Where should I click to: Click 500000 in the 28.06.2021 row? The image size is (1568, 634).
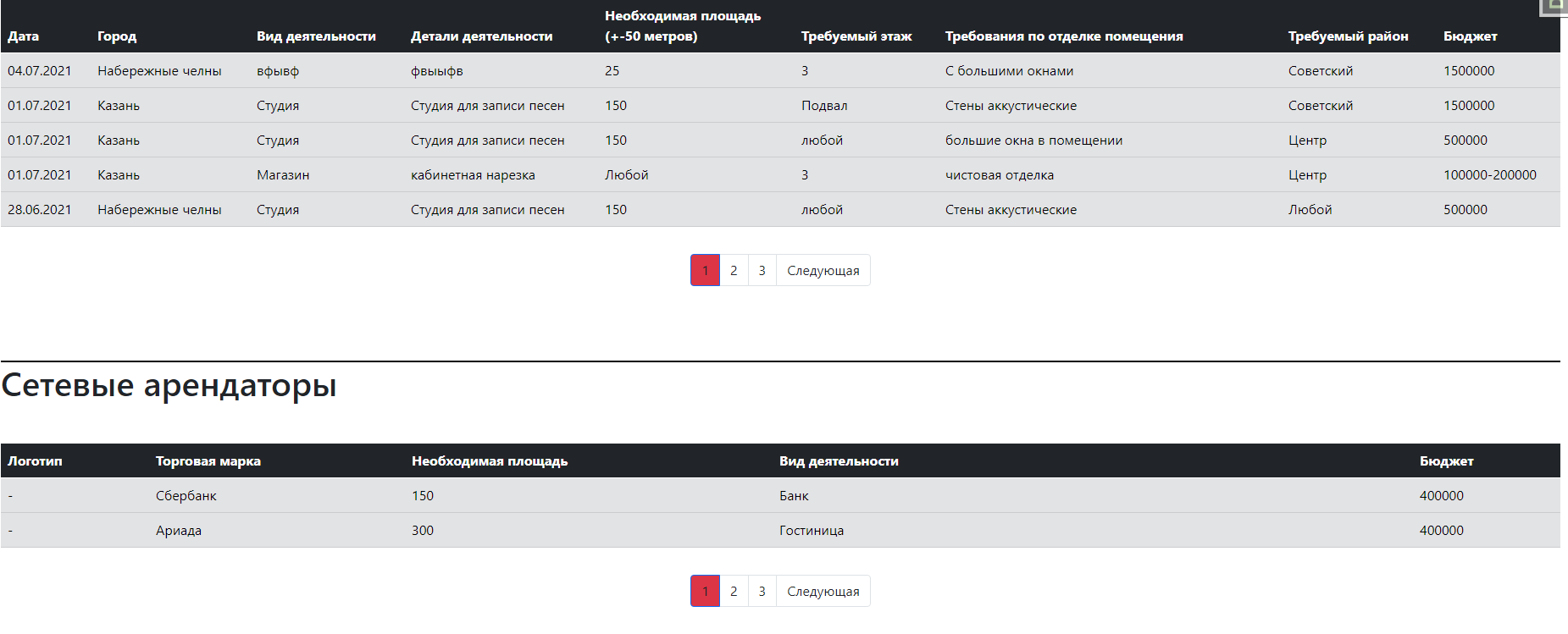tap(1465, 210)
